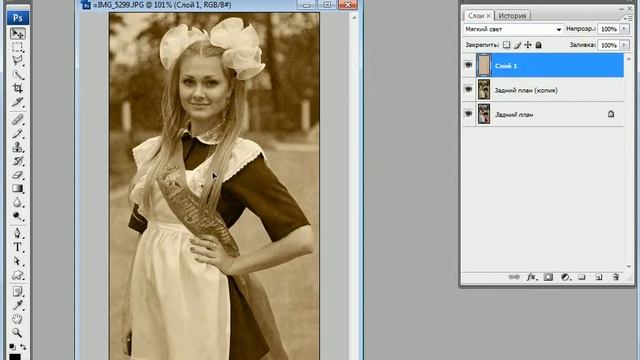Hide the Задний план (копия) layer
This screenshot has height=360, width=640.
(x=468, y=89)
